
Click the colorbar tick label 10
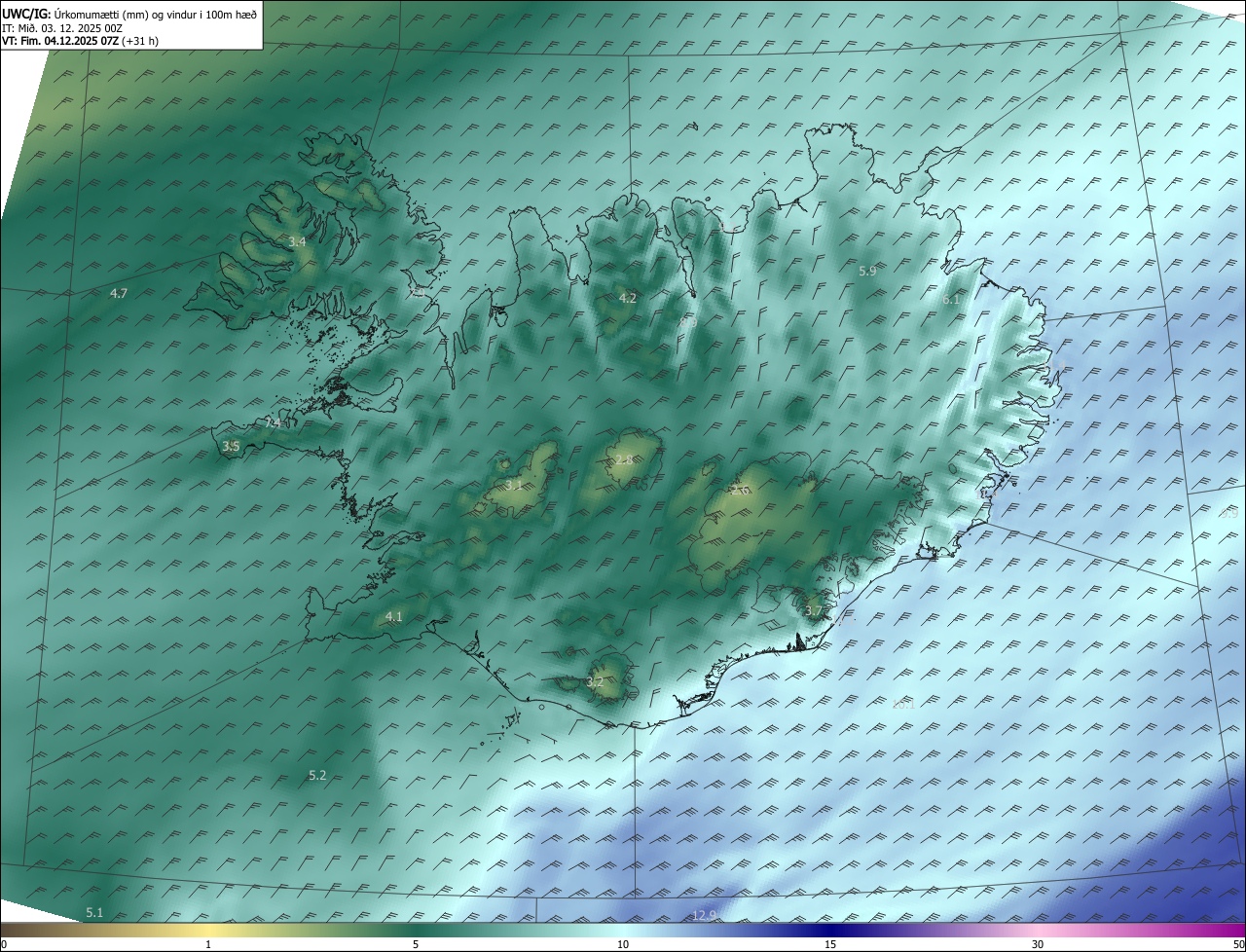click(623, 944)
